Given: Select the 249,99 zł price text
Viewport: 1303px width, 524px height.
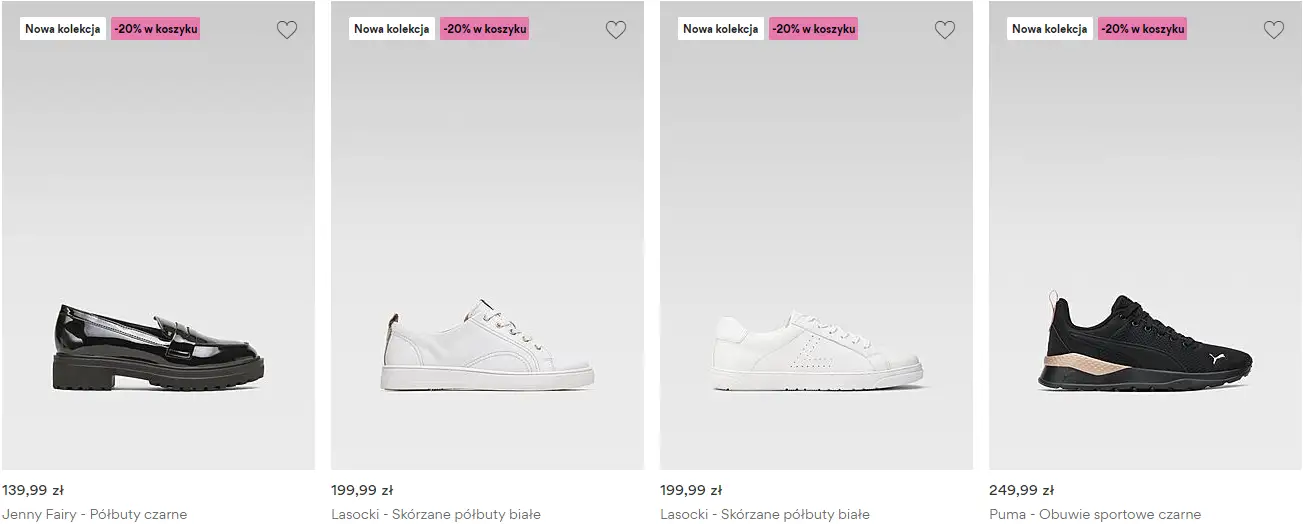Looking at the screenshot, I should (x=1021, y=490).
